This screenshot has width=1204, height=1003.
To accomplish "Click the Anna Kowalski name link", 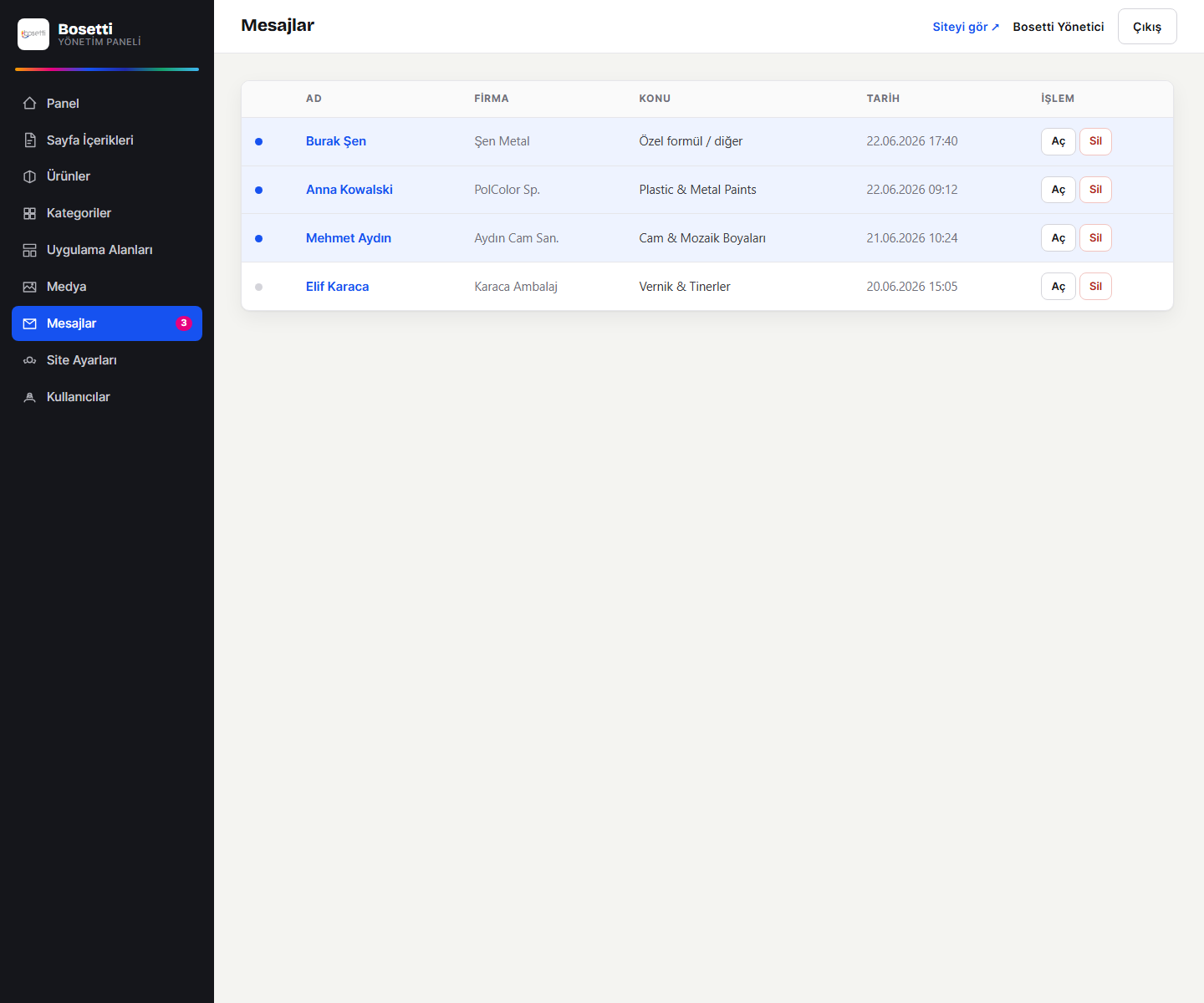I will (x=349, y=190).
